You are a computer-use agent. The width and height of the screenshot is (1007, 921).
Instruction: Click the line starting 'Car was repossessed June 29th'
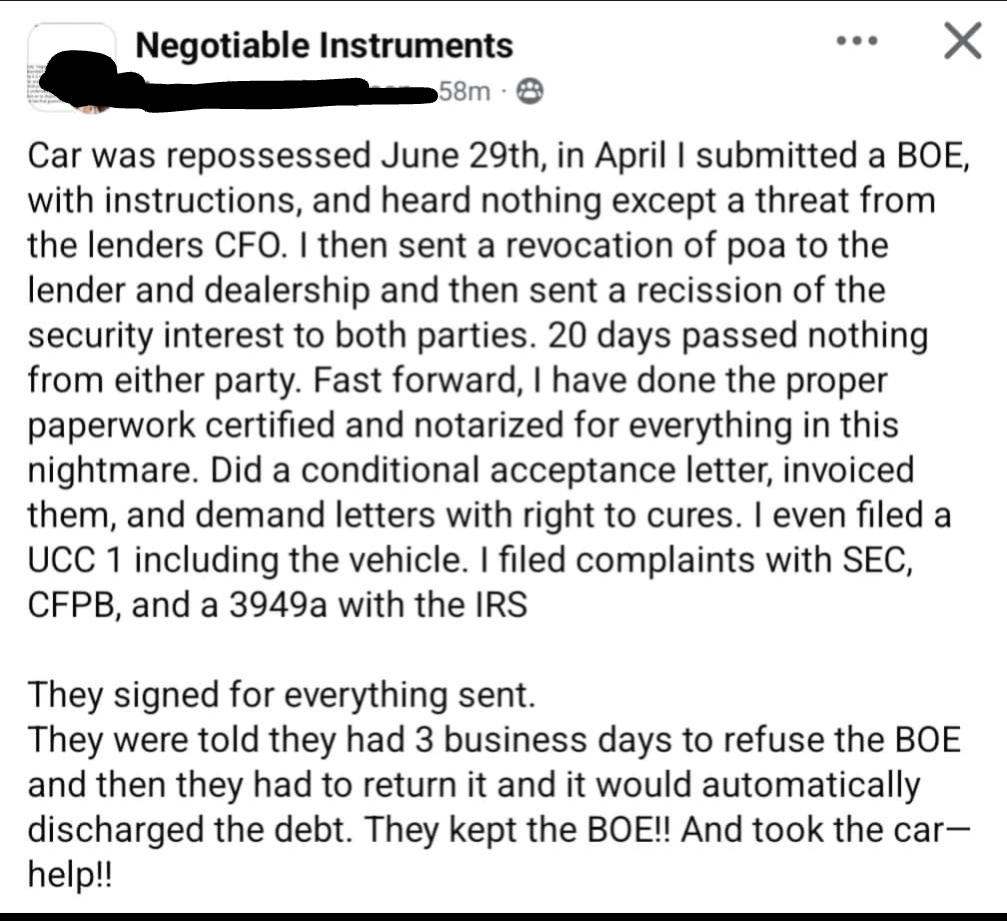[x=498, y=156]
